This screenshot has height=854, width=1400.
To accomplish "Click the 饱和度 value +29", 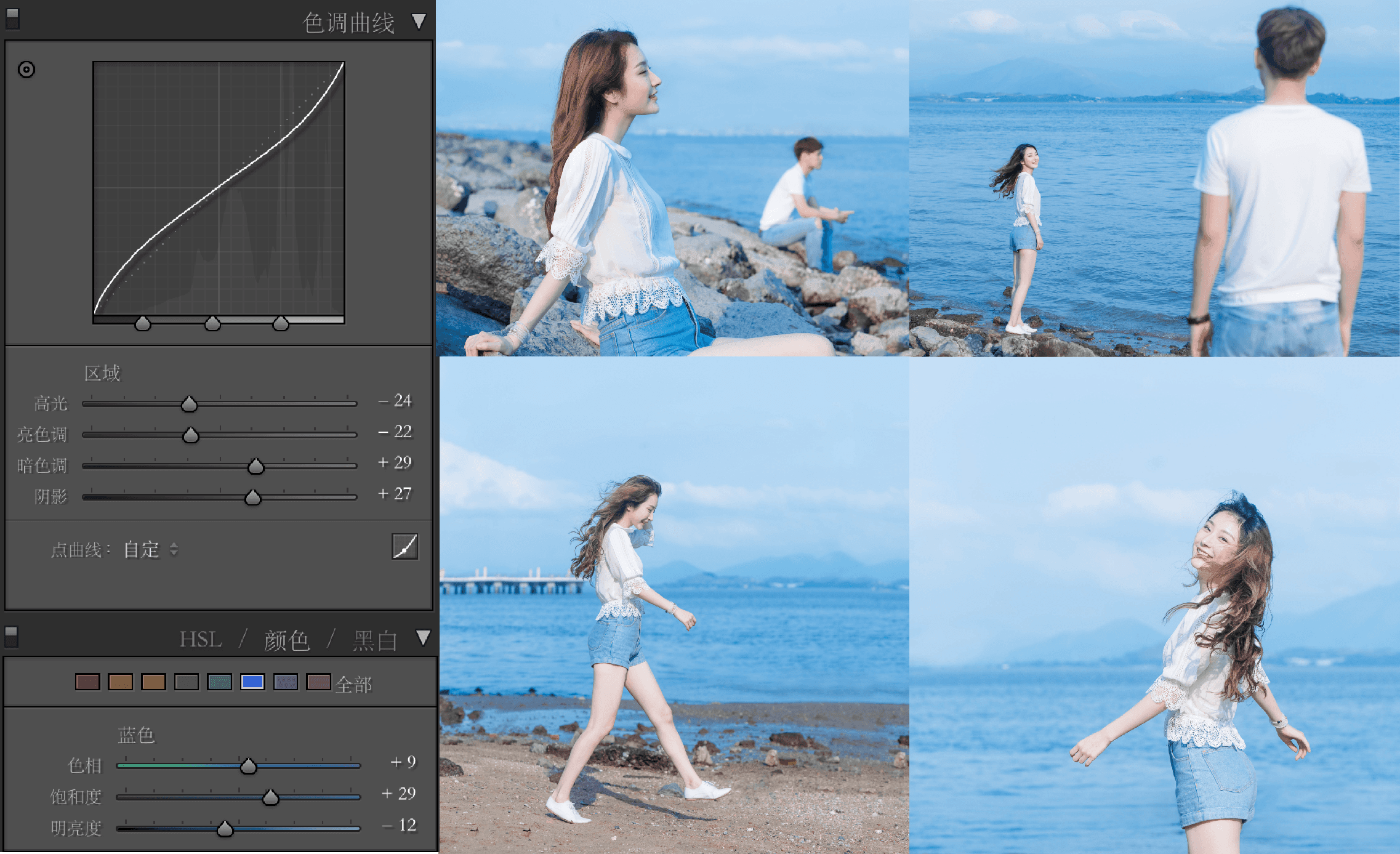I will click(x=399, y=794).
